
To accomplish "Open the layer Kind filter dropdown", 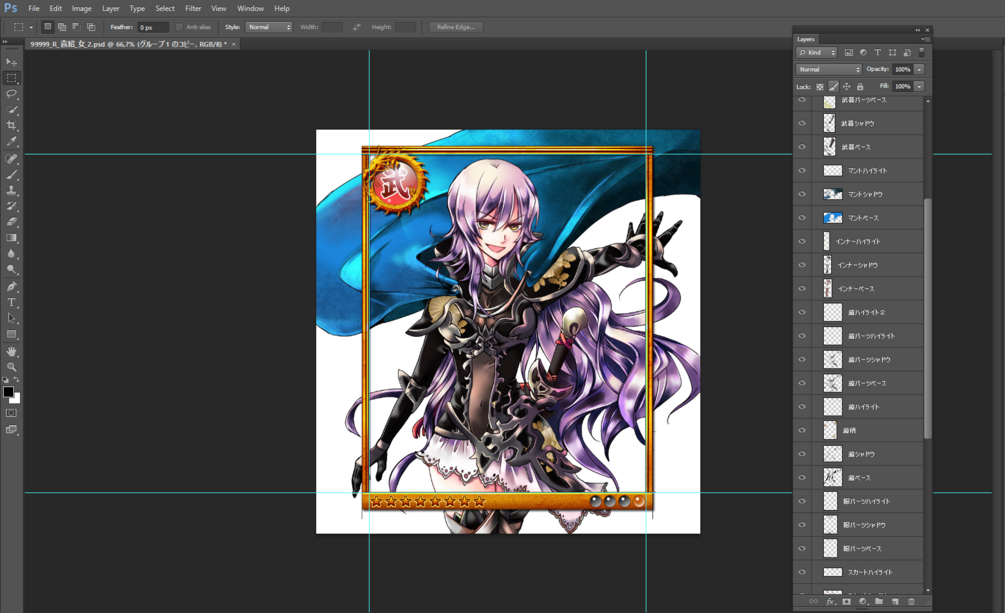I will pyautogui.click(x=817, y=53).
